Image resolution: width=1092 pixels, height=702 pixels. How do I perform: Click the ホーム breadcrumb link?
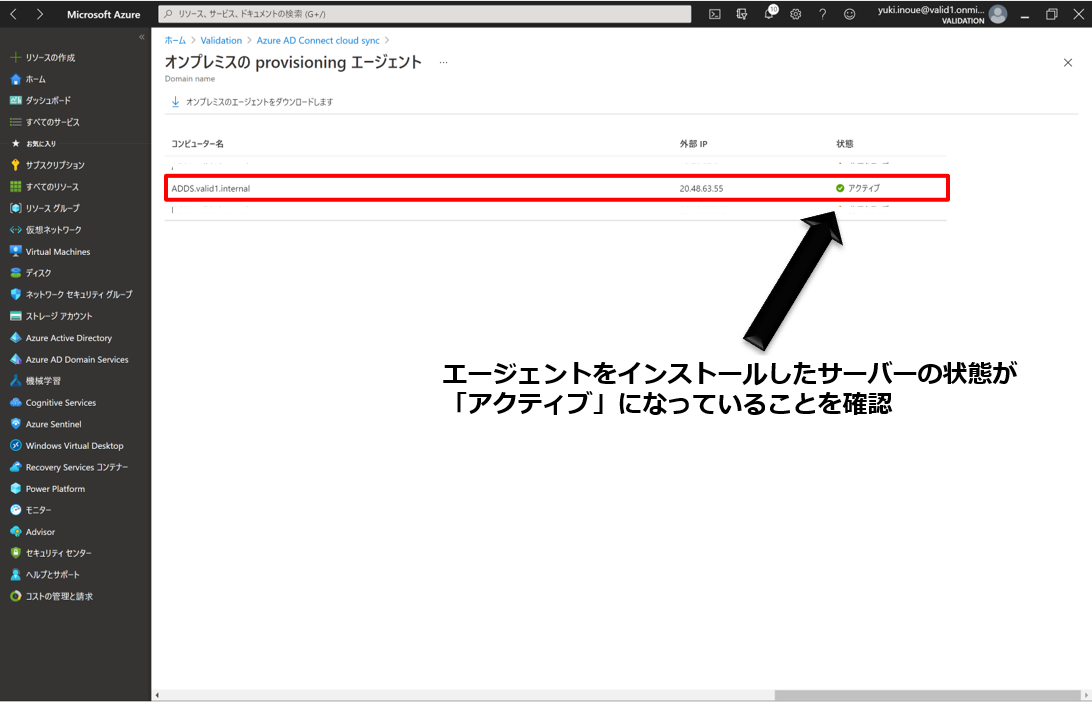coord(175,40)
